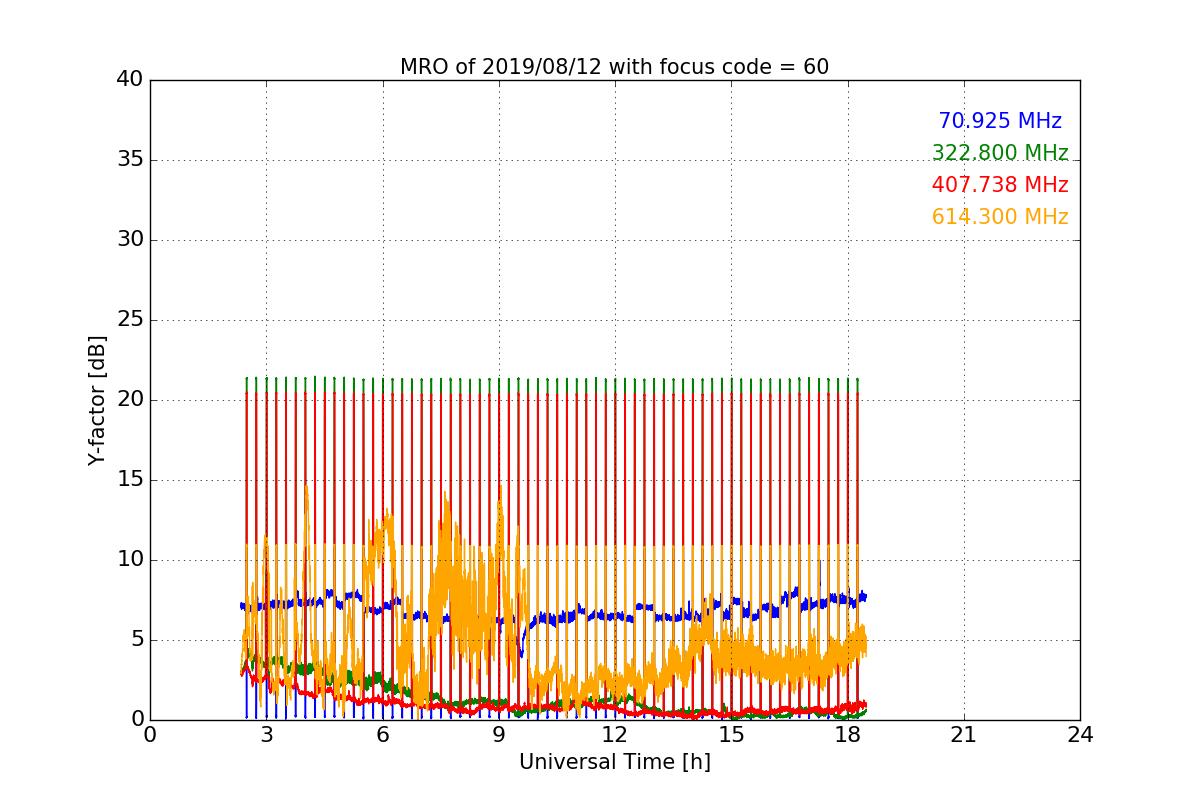Click the x-axis tick label 24

1080,735
